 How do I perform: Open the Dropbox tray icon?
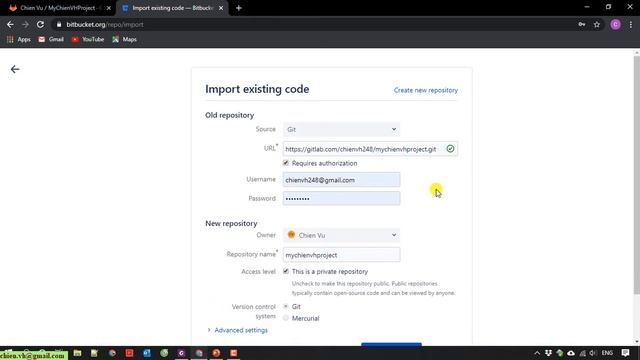click(548, 353)
